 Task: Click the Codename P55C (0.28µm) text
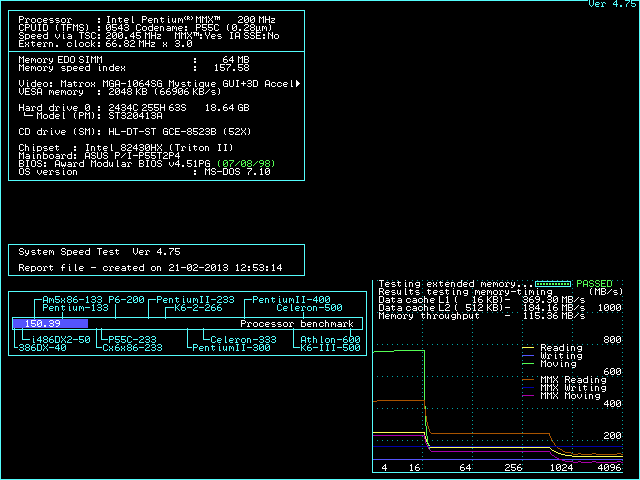coord(204,28)
